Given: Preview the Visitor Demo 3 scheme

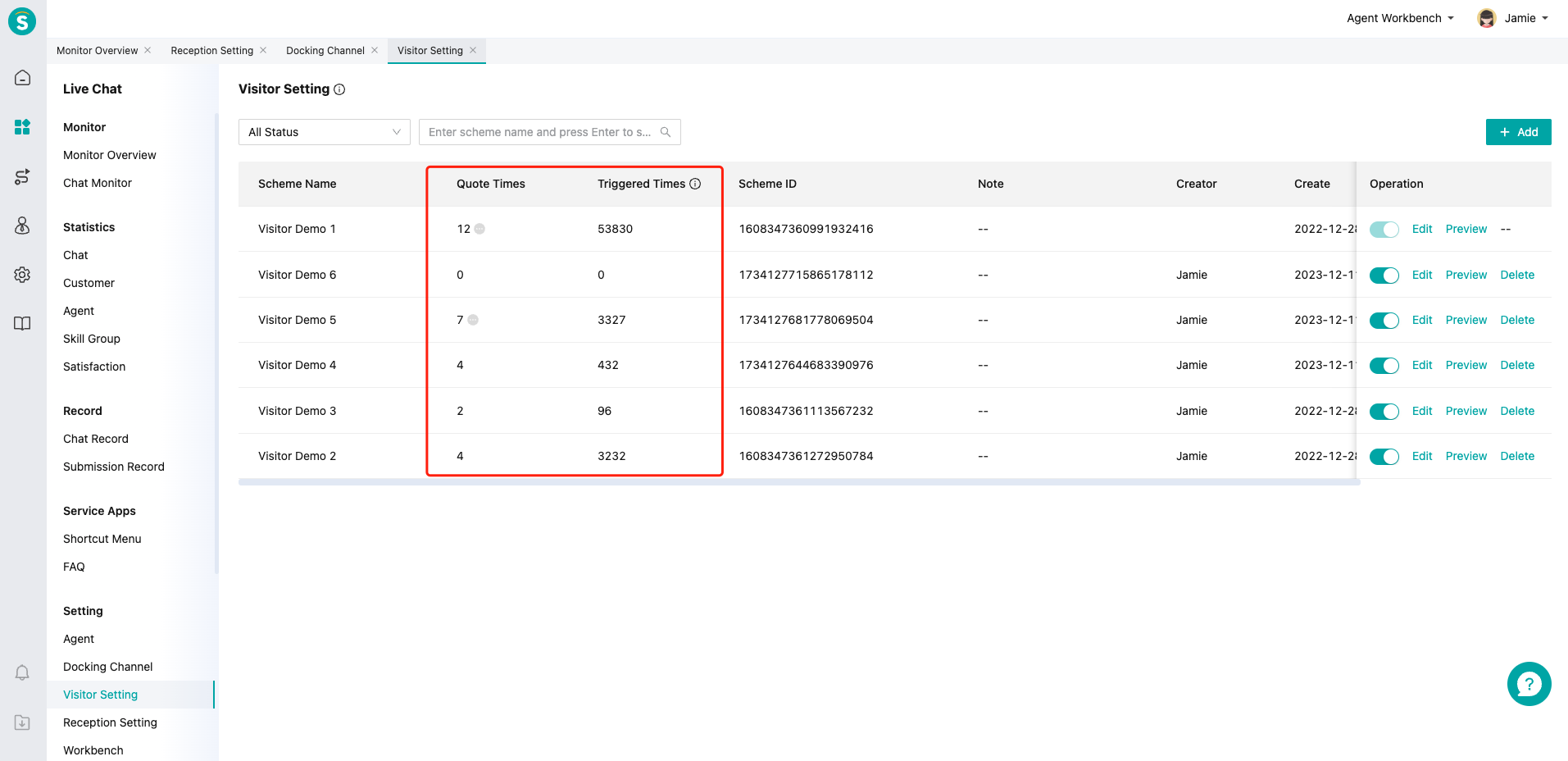Looking at the screenshot, I should (1466, 411).
